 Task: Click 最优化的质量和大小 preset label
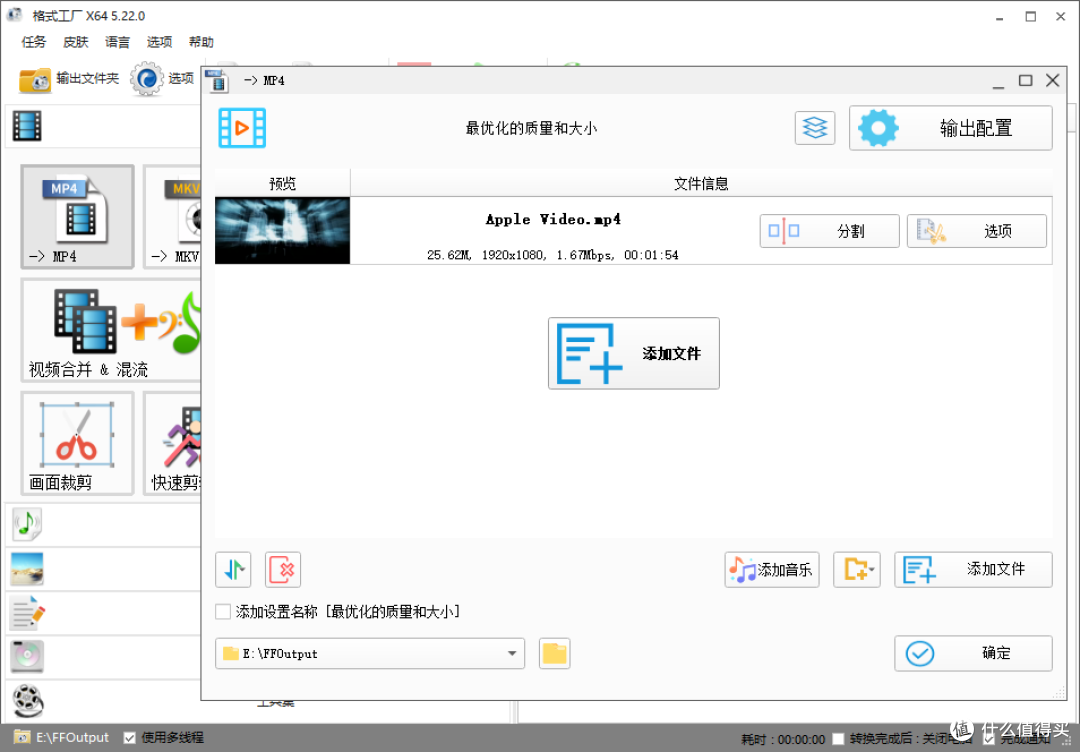pyautogui.click(x=531, y=128)
